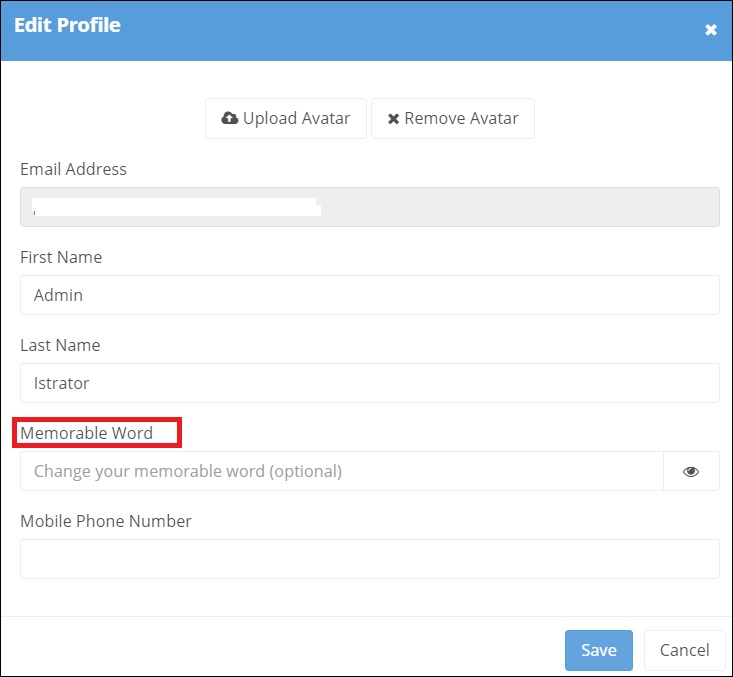Click the memorable word input field

pyautogui.click(x=342, y=471)
